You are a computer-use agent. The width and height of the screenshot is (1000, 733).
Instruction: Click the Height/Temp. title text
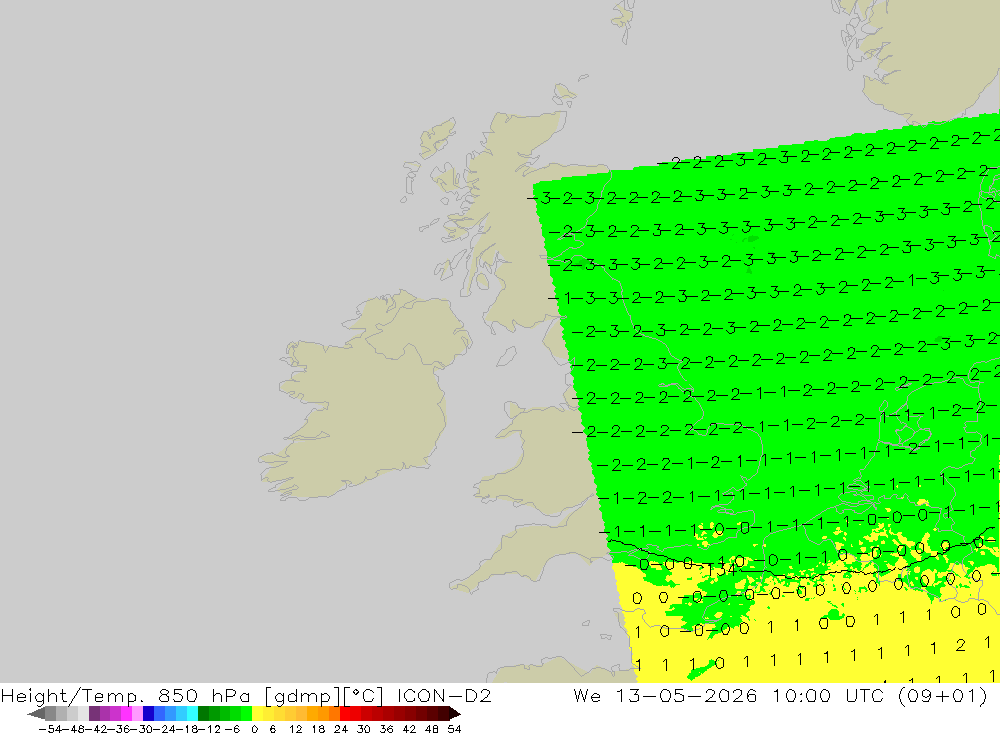coord(73,696)
